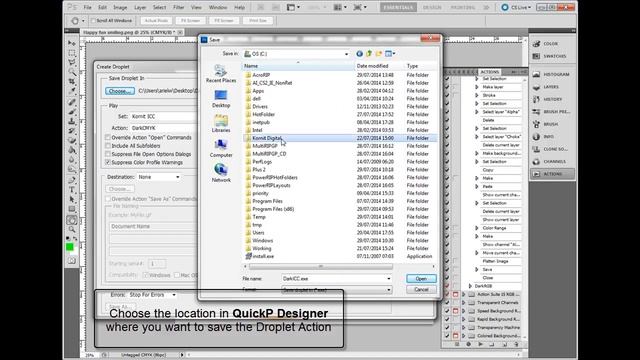Open the Histogram panel icon

tap(536, 74)
